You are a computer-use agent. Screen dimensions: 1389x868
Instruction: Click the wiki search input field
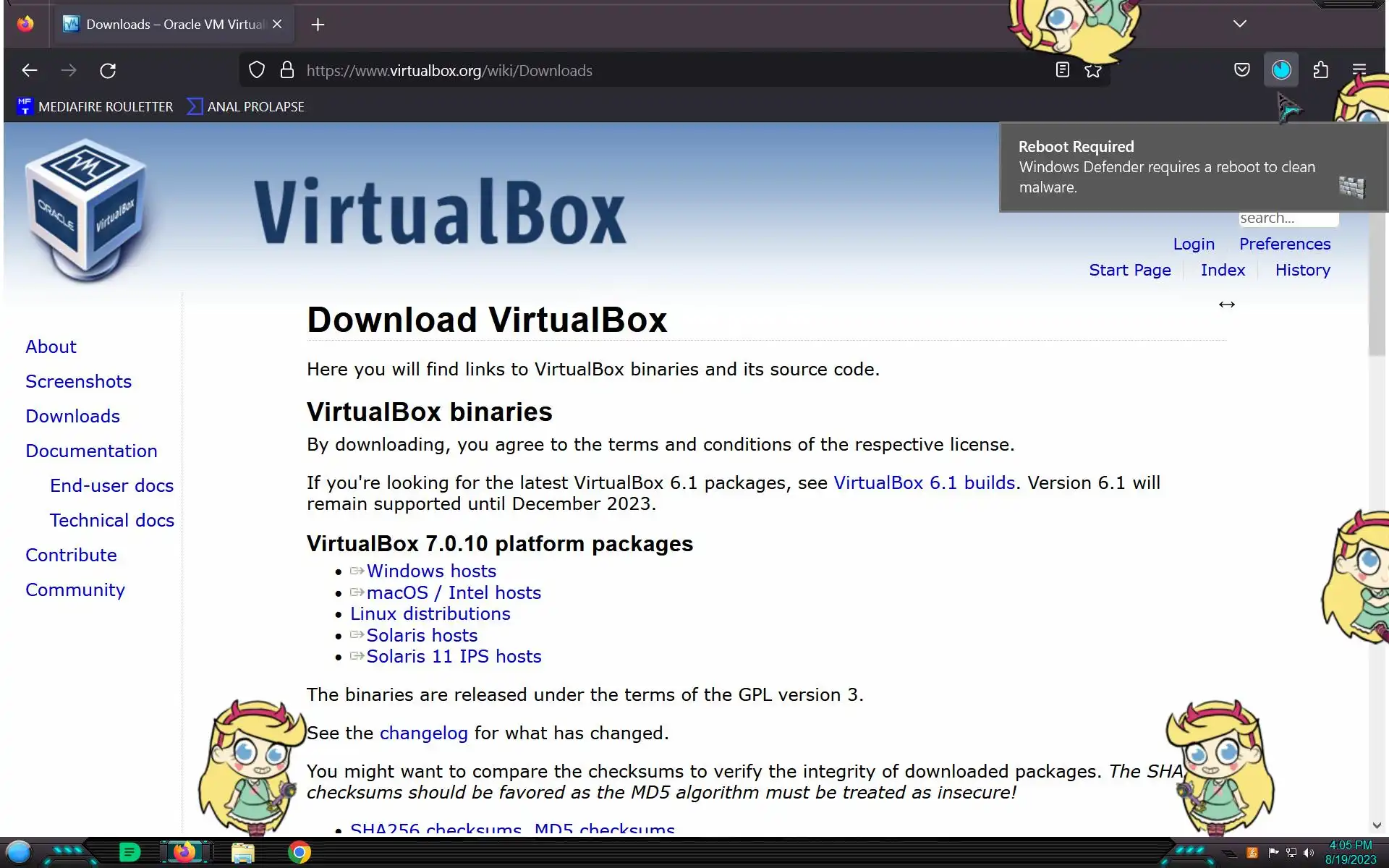[x=1288, y=218]
